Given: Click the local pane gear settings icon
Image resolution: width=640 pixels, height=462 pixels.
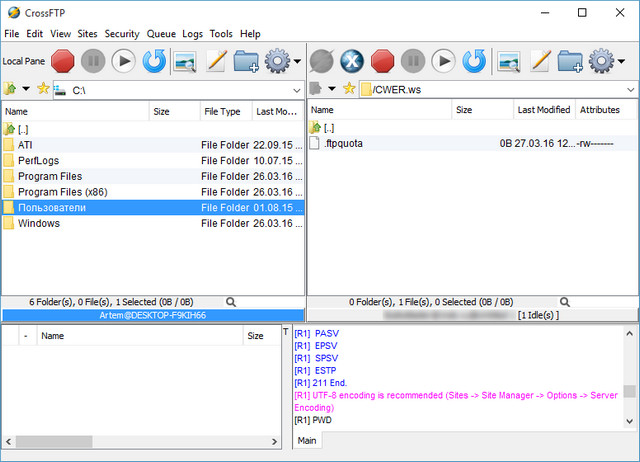Looking at the screenshot, I should pos(277,61).
